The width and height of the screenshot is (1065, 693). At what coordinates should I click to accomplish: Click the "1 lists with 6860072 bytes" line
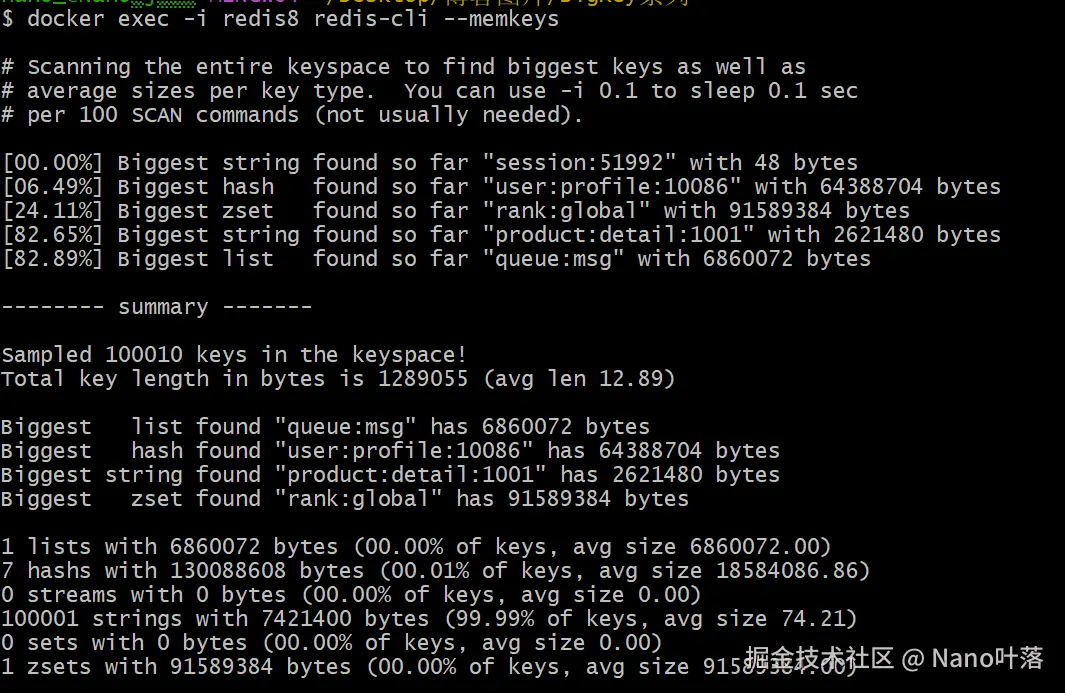(x=416, y=546)
